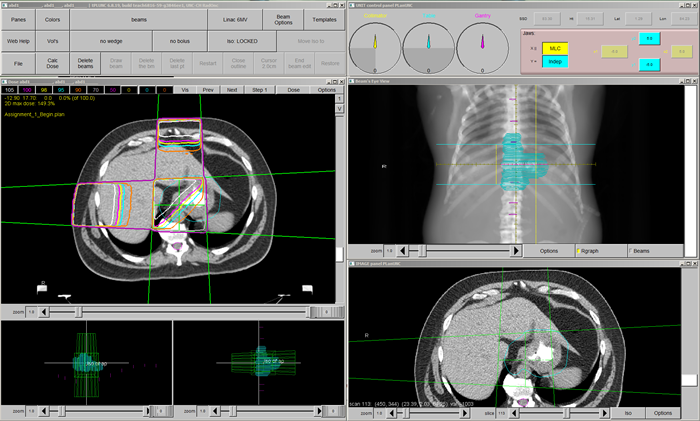700x421 pixels.
Task: Click the magenta 100 isodose level box
Action: [30, 89]
